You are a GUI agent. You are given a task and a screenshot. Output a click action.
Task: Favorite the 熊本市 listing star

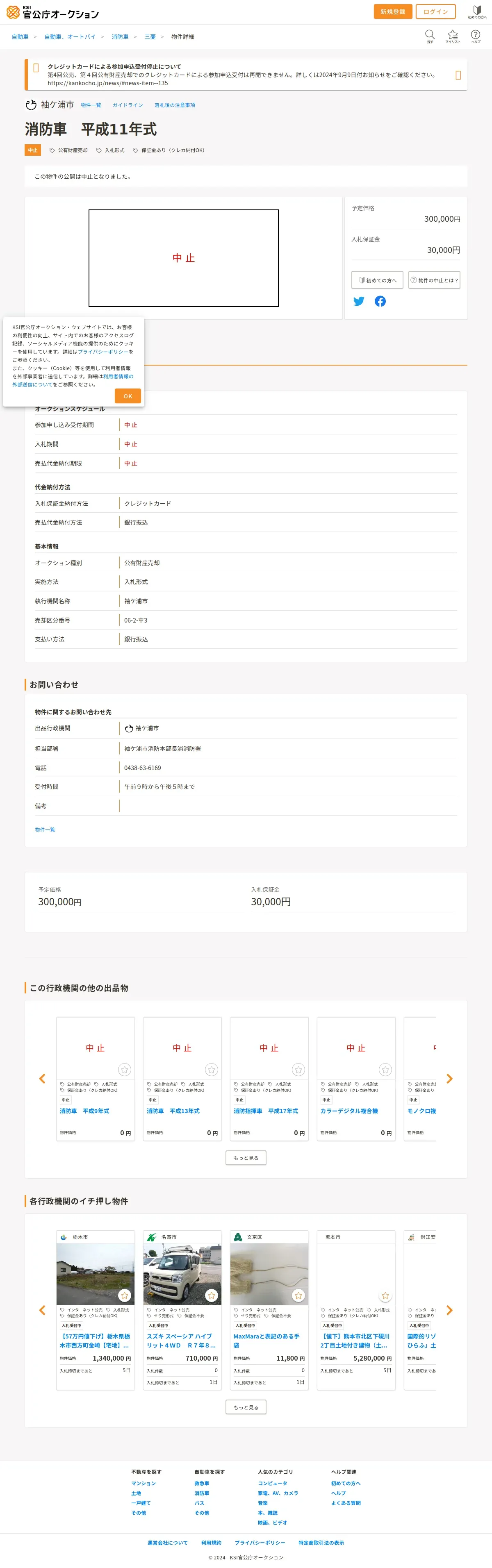385,1295
